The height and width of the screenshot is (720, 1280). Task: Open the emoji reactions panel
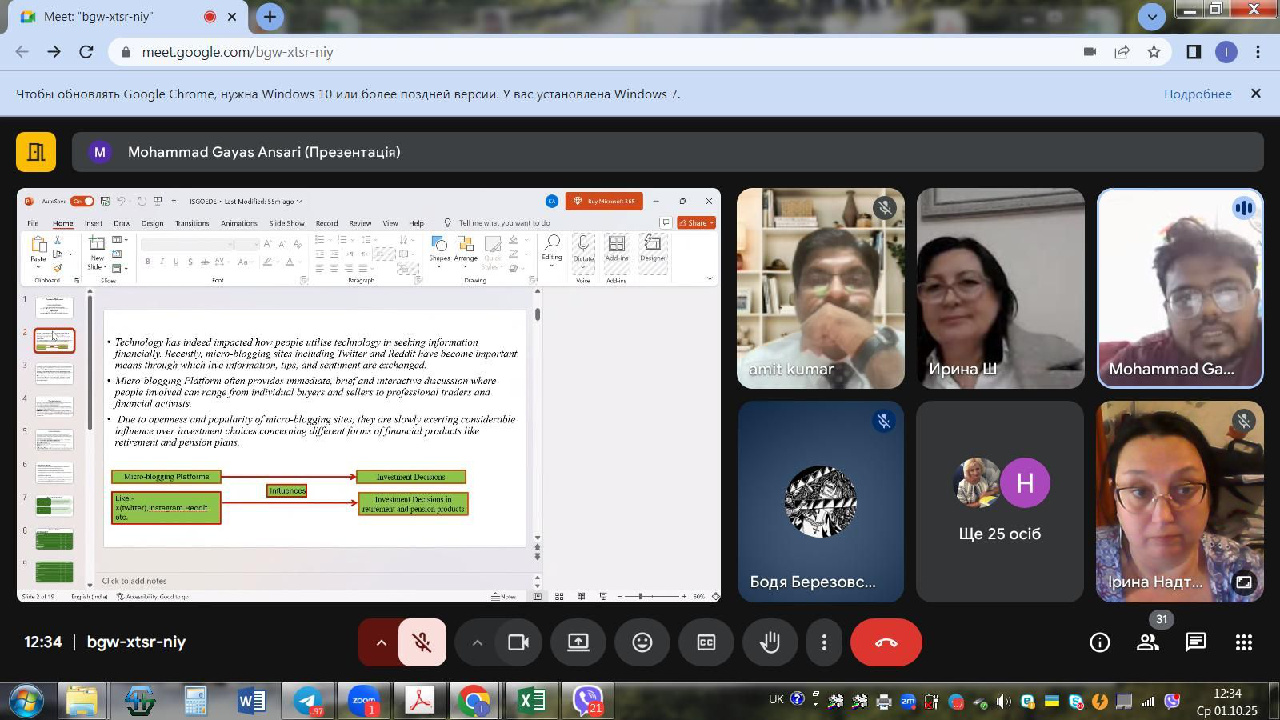642,642
